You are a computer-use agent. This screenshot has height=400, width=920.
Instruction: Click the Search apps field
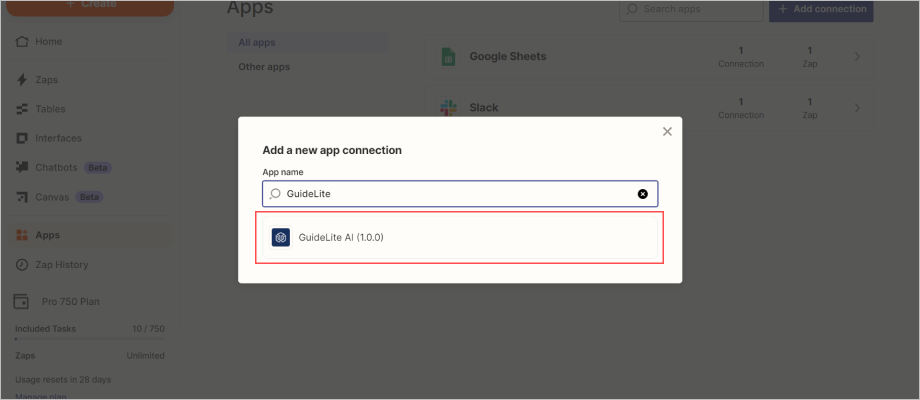pos(691,9)
